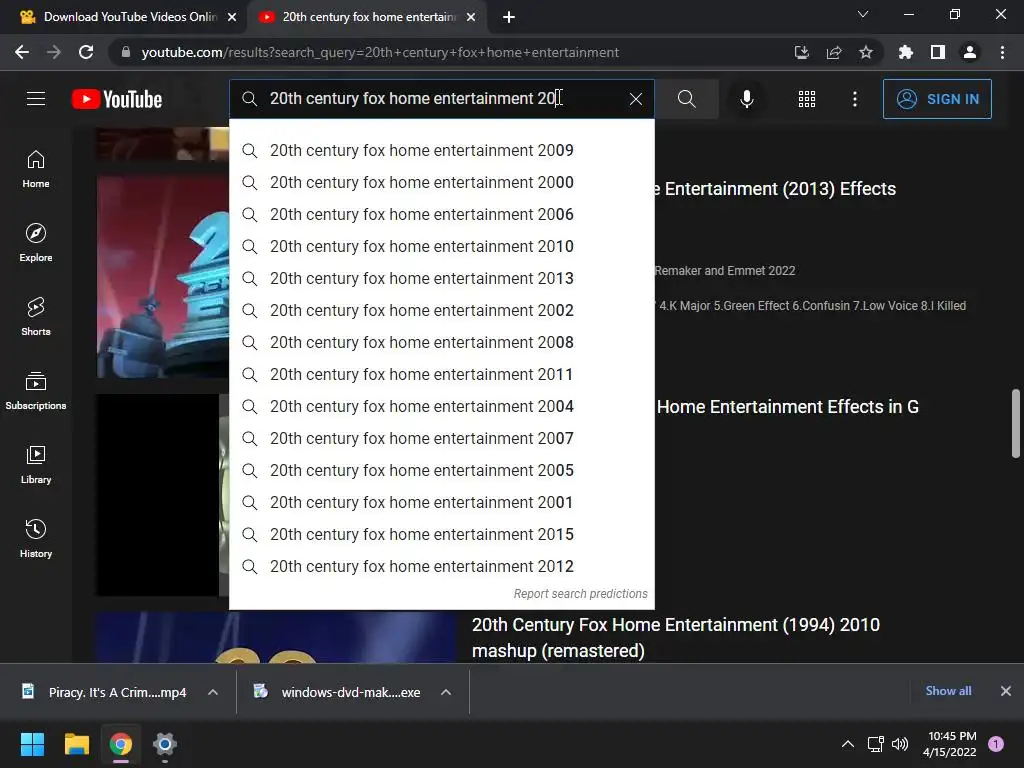Viewport: 1024px width, 768px height.
Task: Click the address bar URL
Action: pyautogui.click(x=380, y=52)
